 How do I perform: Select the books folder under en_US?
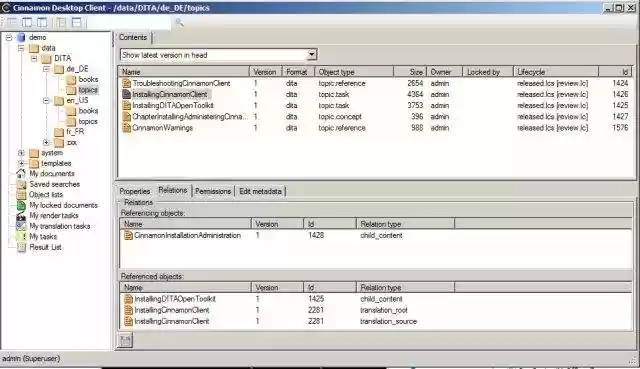click(88, 111)
